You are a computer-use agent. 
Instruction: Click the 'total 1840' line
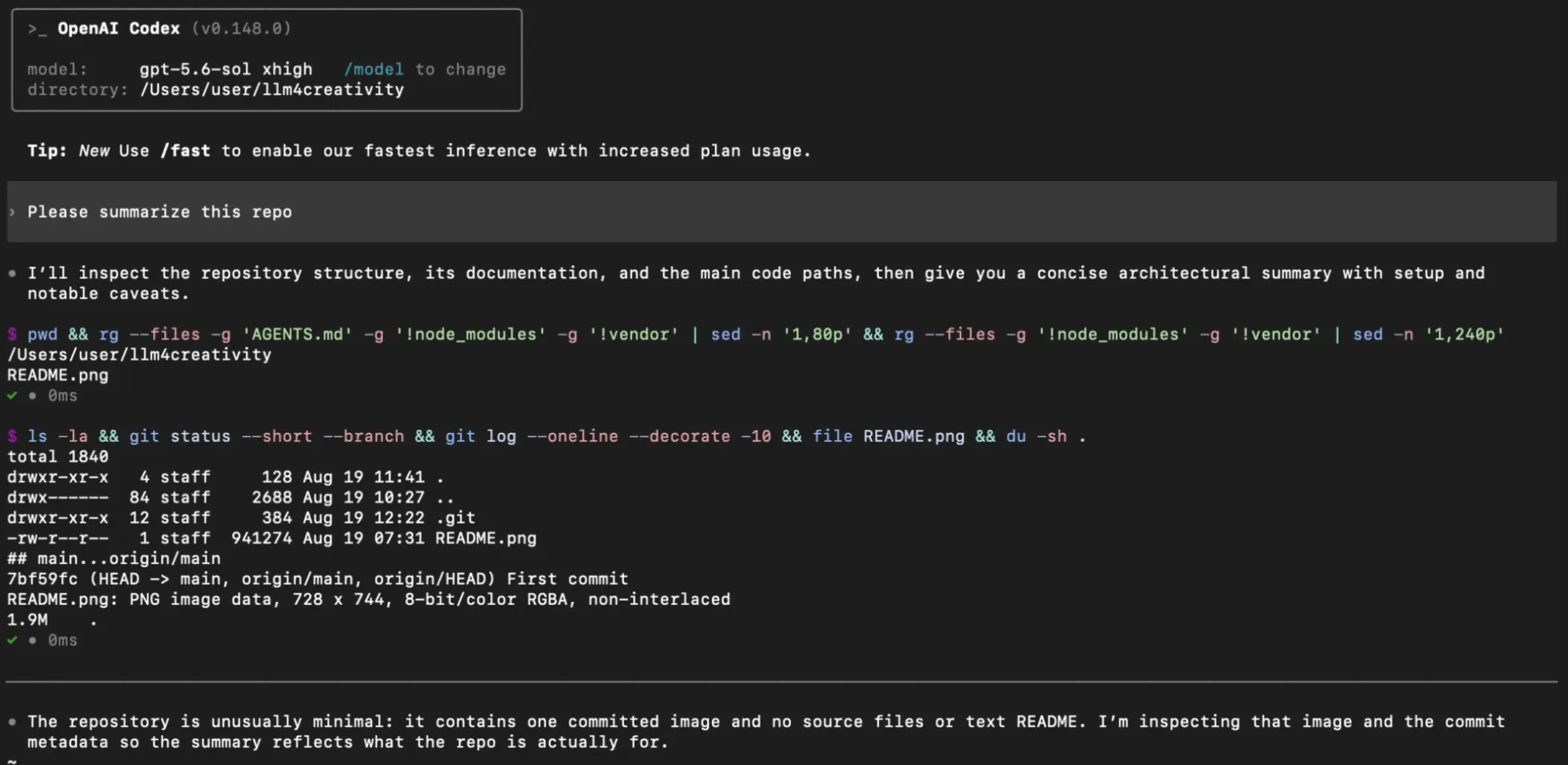point(58,457)
